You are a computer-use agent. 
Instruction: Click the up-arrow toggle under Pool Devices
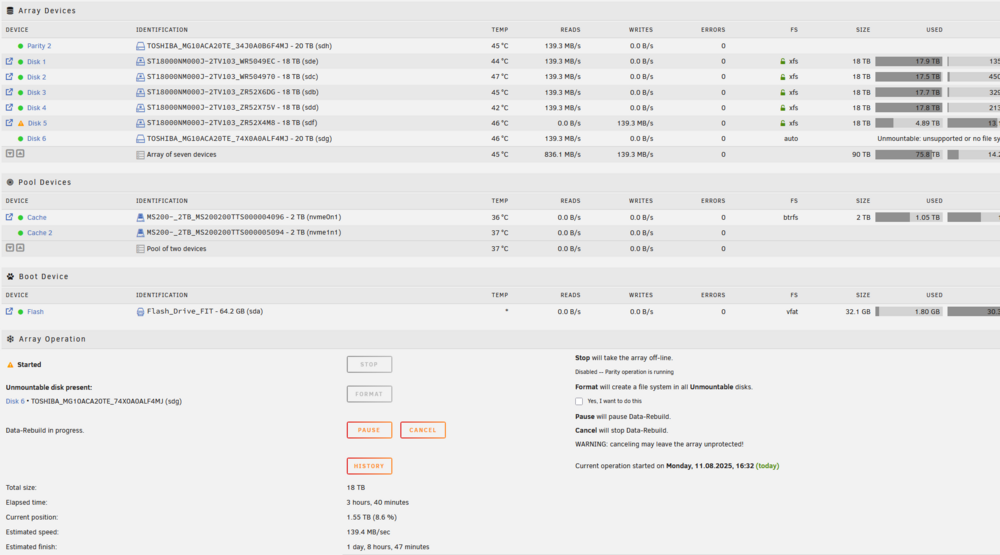[x=20, y=248]
